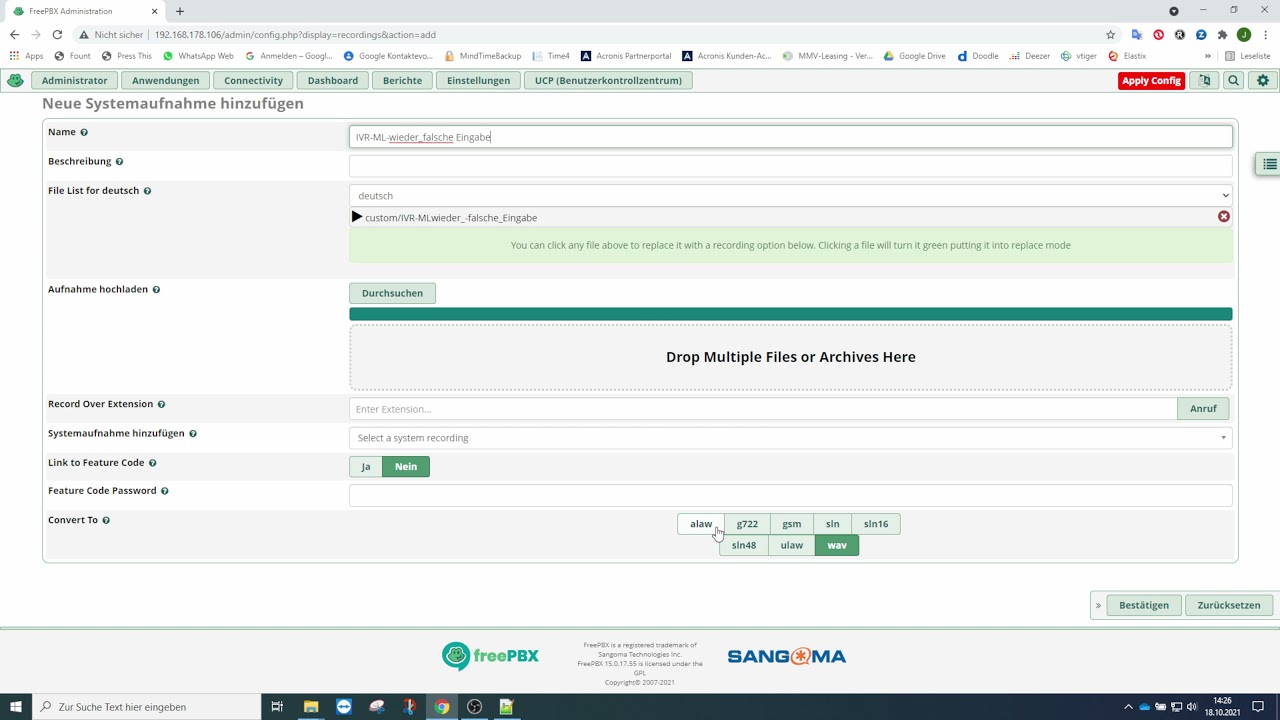Open the Administrator menu
The width and height of the screenshot is (1280, 720).
tap(74, 80)
